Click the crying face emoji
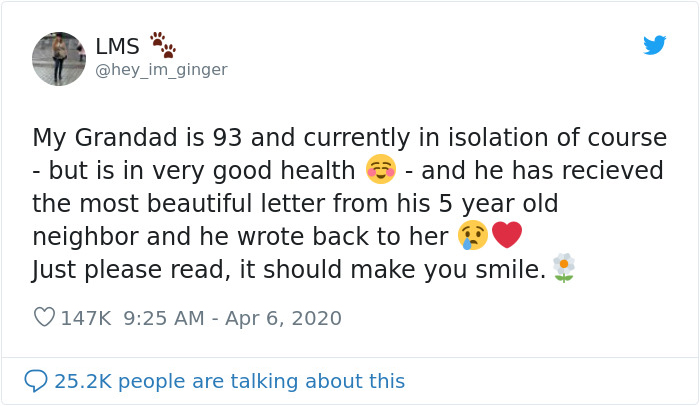700x406 pixels. pyautogui.click(x=473, y=236)
